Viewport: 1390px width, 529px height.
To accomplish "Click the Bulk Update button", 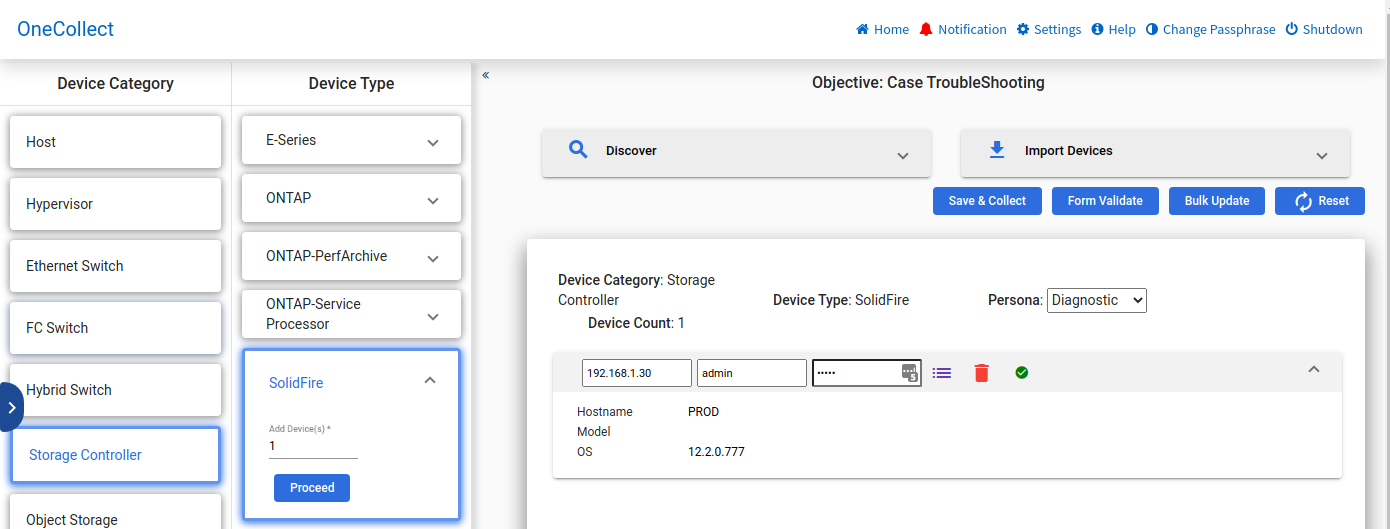I will (x=1217, y=201).
